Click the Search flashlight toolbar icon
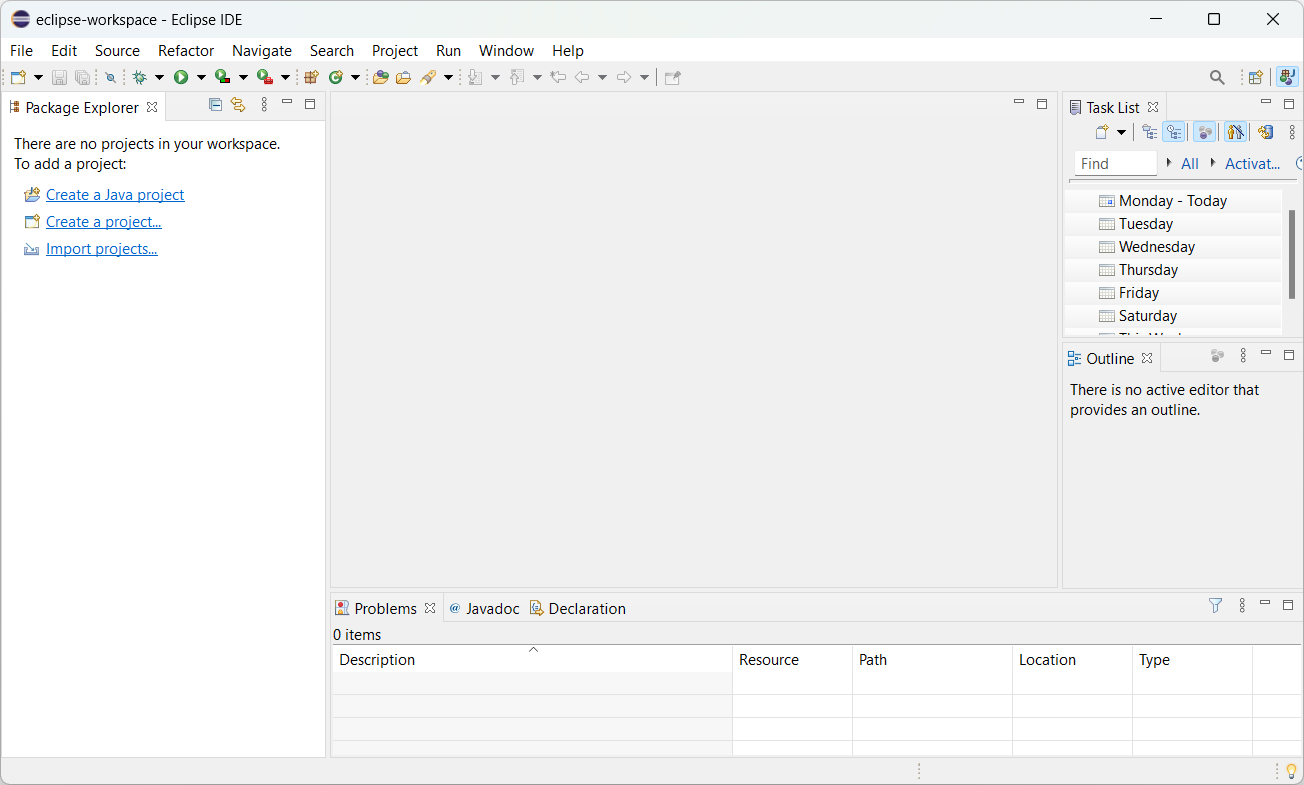The image size is (1304, 785). click(428, 77)
